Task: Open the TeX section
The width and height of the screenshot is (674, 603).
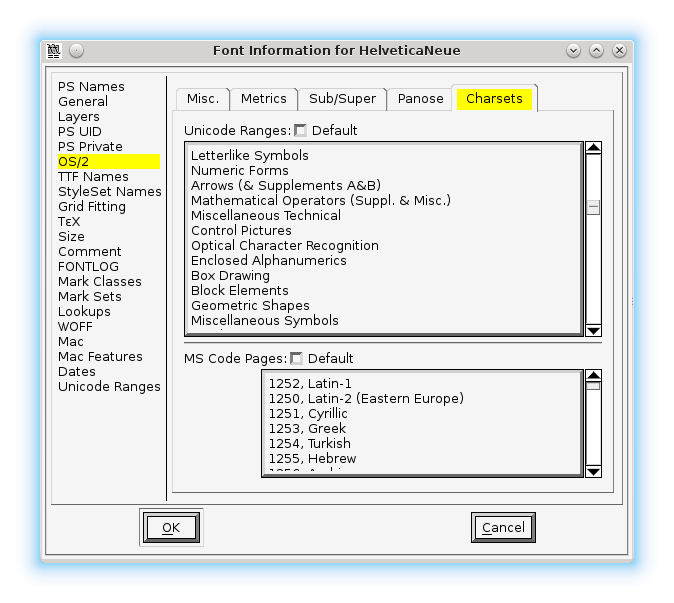Action: (x=69, y=222)
